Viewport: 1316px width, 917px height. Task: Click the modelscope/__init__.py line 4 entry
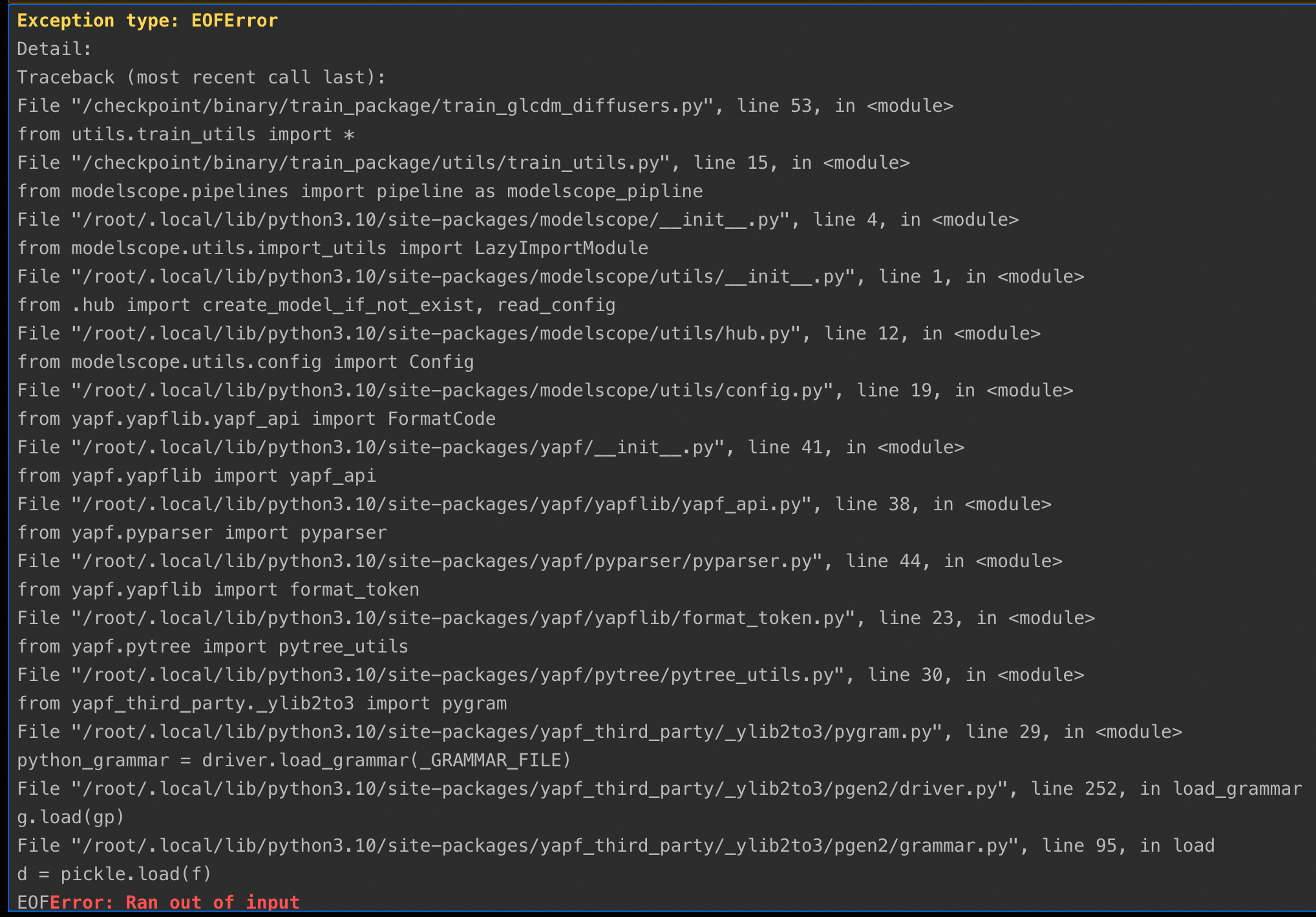[x=518, y=220]
